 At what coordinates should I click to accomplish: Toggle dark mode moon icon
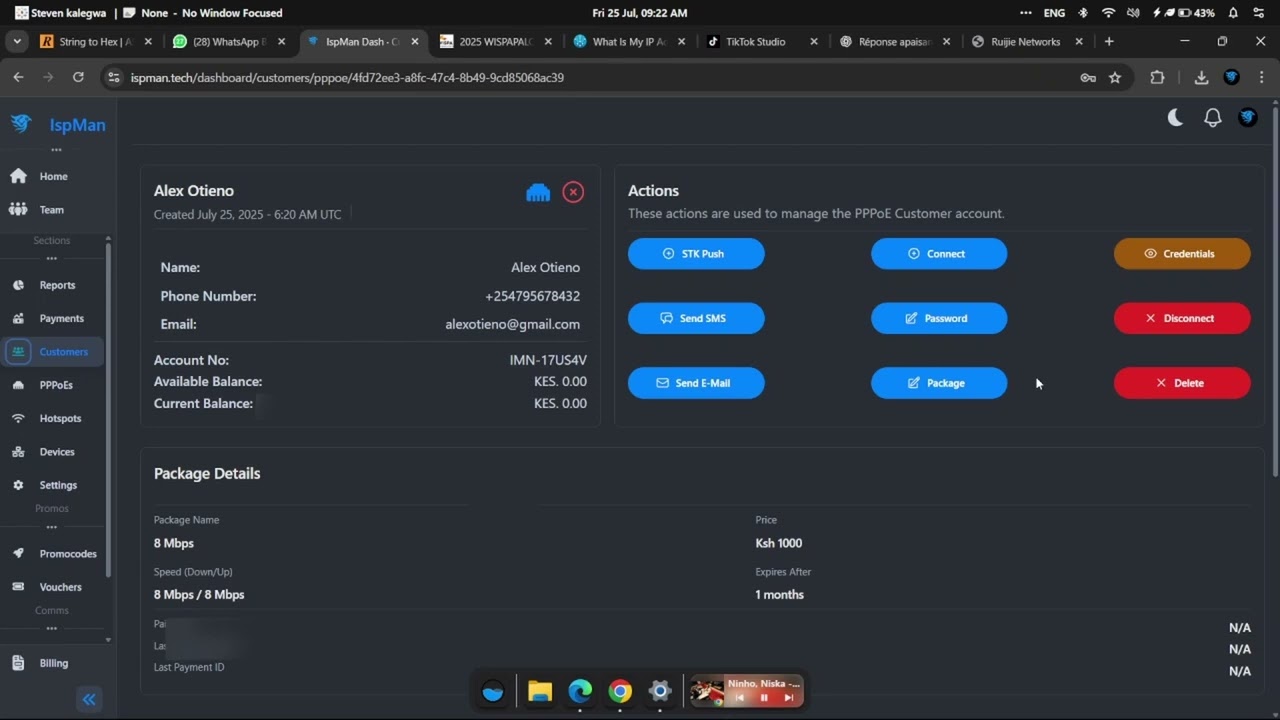coord(1176,118)
